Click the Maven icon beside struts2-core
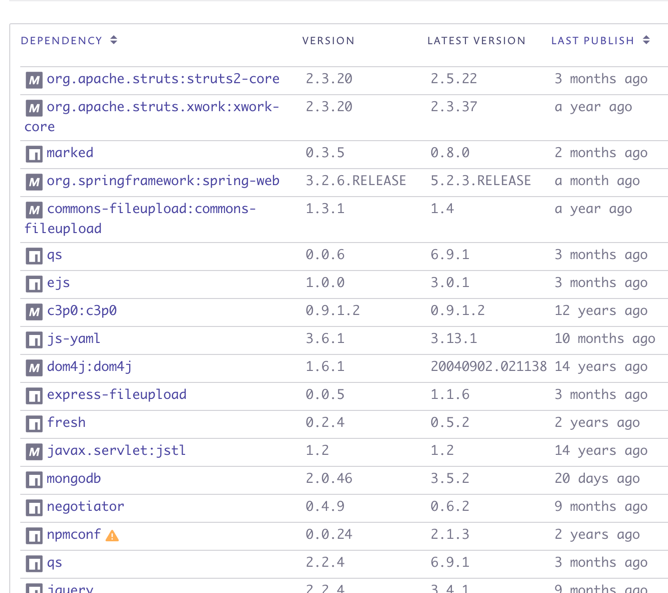The image size is (668, 593). 34,80
